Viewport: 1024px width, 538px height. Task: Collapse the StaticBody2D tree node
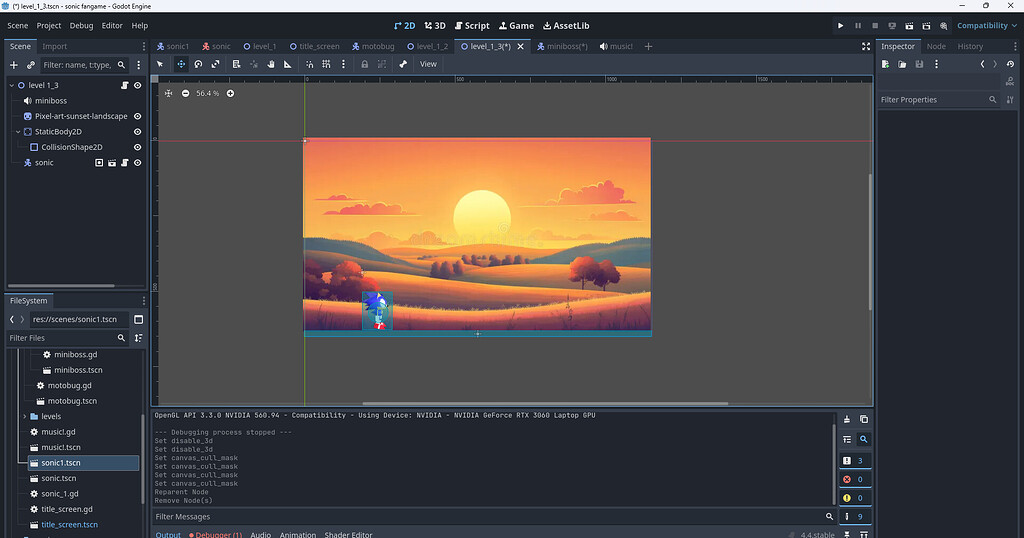18,132
